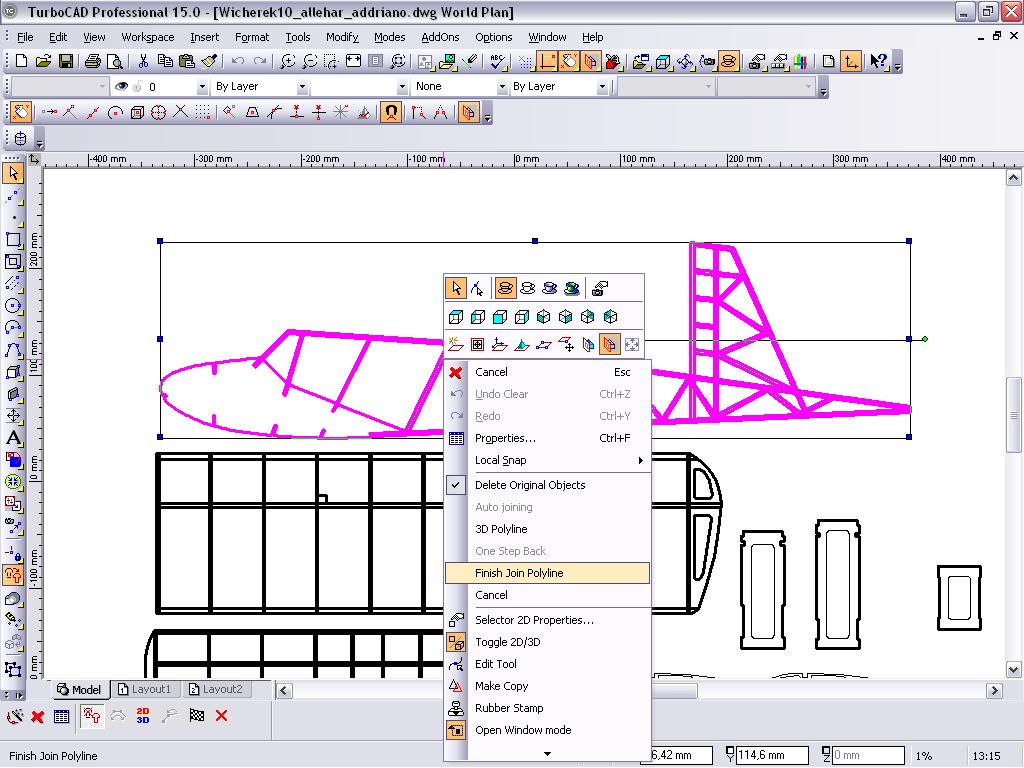Toggle 2D/3D in the context menu
The height and width of the screenshot is (768, 1024).
pyautogui.click(x=507, y=642)
